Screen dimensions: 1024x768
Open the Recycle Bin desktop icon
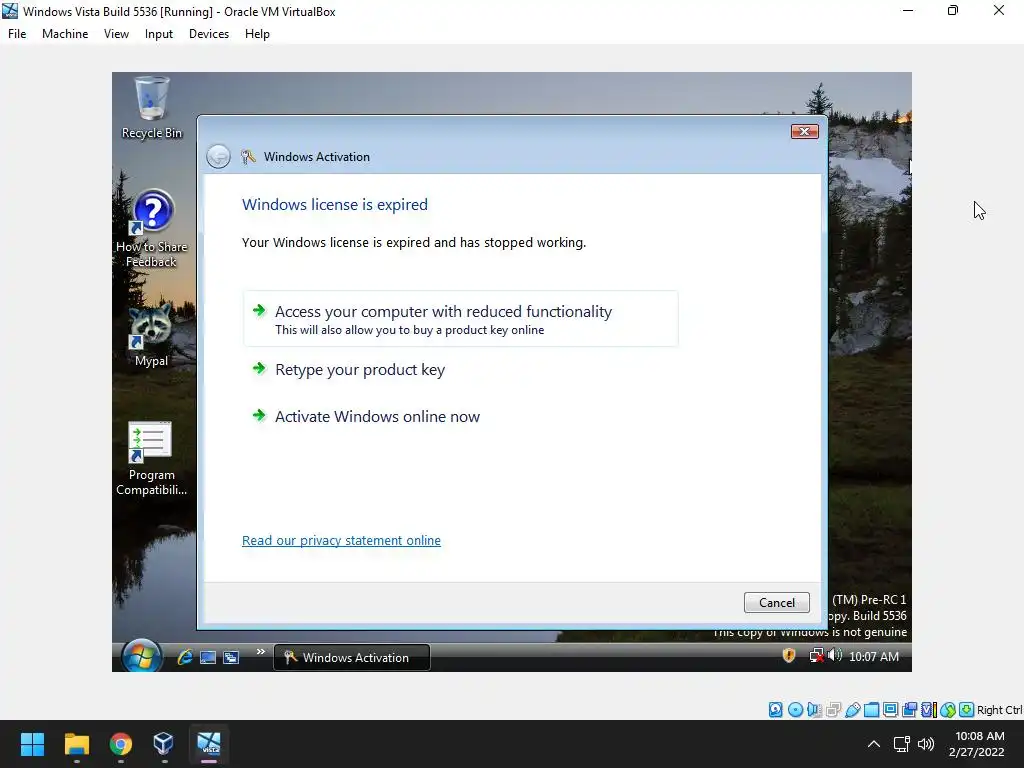pyautogui.click(x=152, y=108)
